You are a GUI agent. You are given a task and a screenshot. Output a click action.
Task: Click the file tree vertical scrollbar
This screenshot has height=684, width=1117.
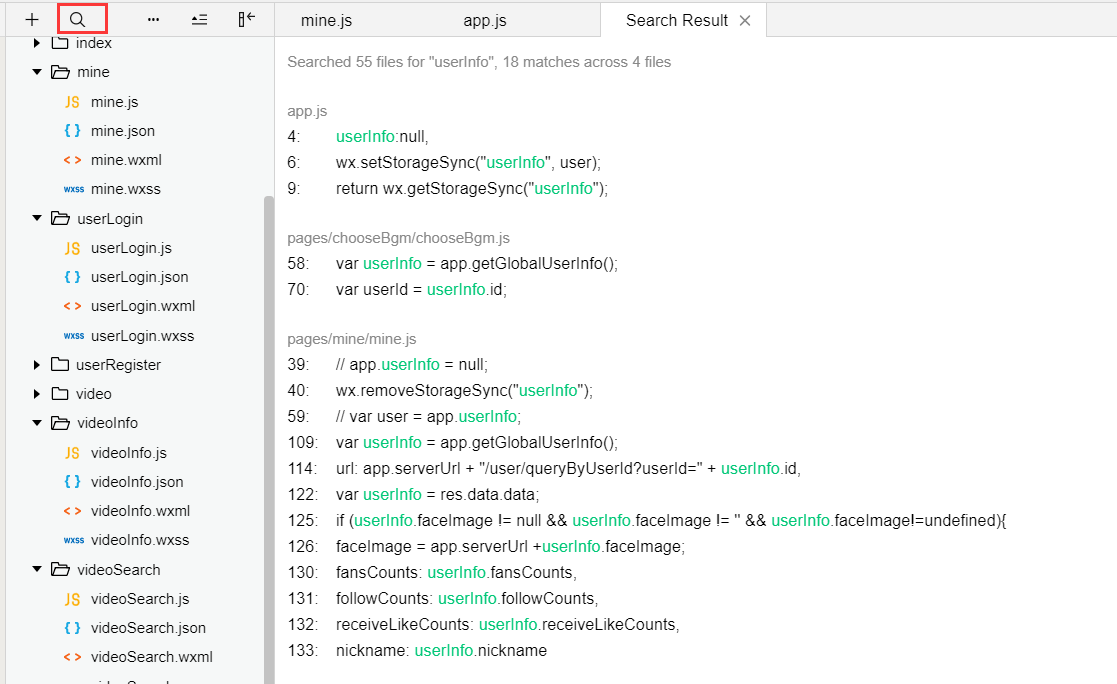[269, 438]
